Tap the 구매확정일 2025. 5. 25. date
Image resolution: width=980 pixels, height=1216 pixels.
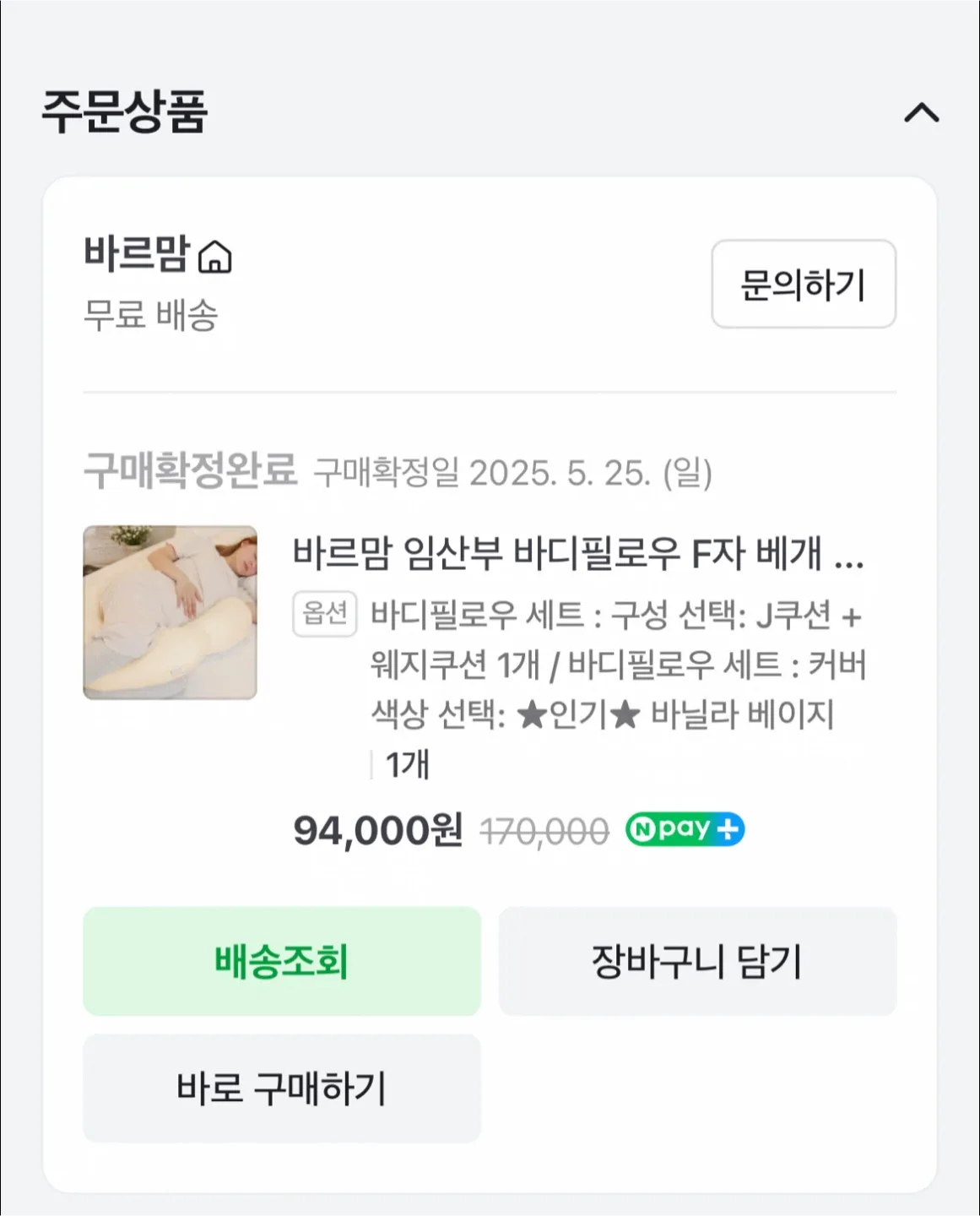[512, 473]
